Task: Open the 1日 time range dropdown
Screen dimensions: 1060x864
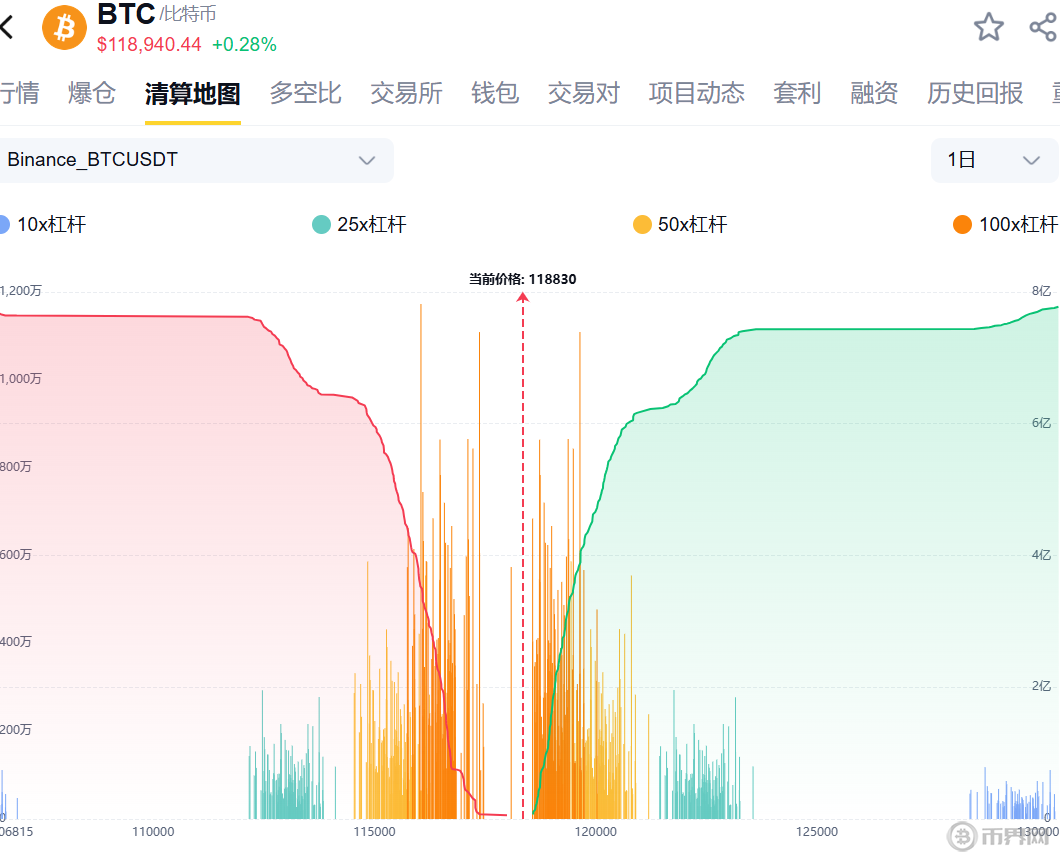Action: [x=994, y=160]
